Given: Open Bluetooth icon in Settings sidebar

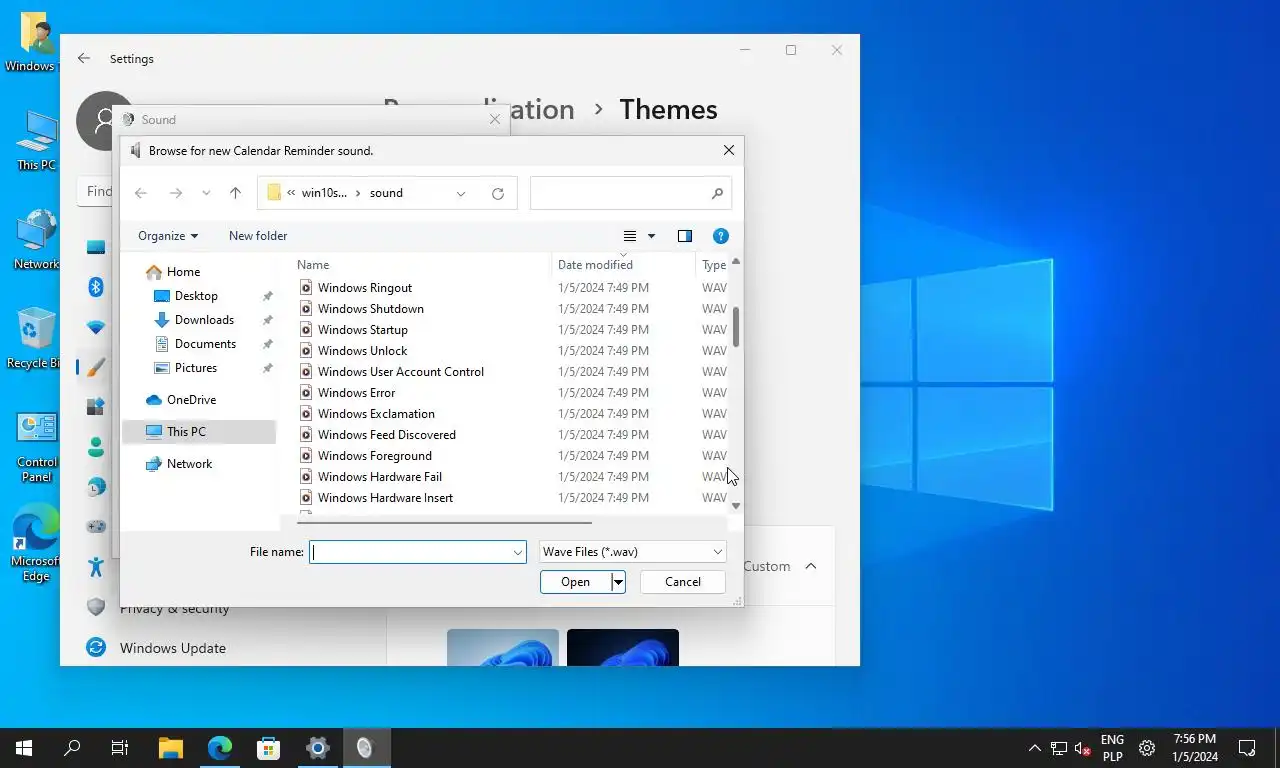Looking at the screenshot, I should (x=96, y=287).
